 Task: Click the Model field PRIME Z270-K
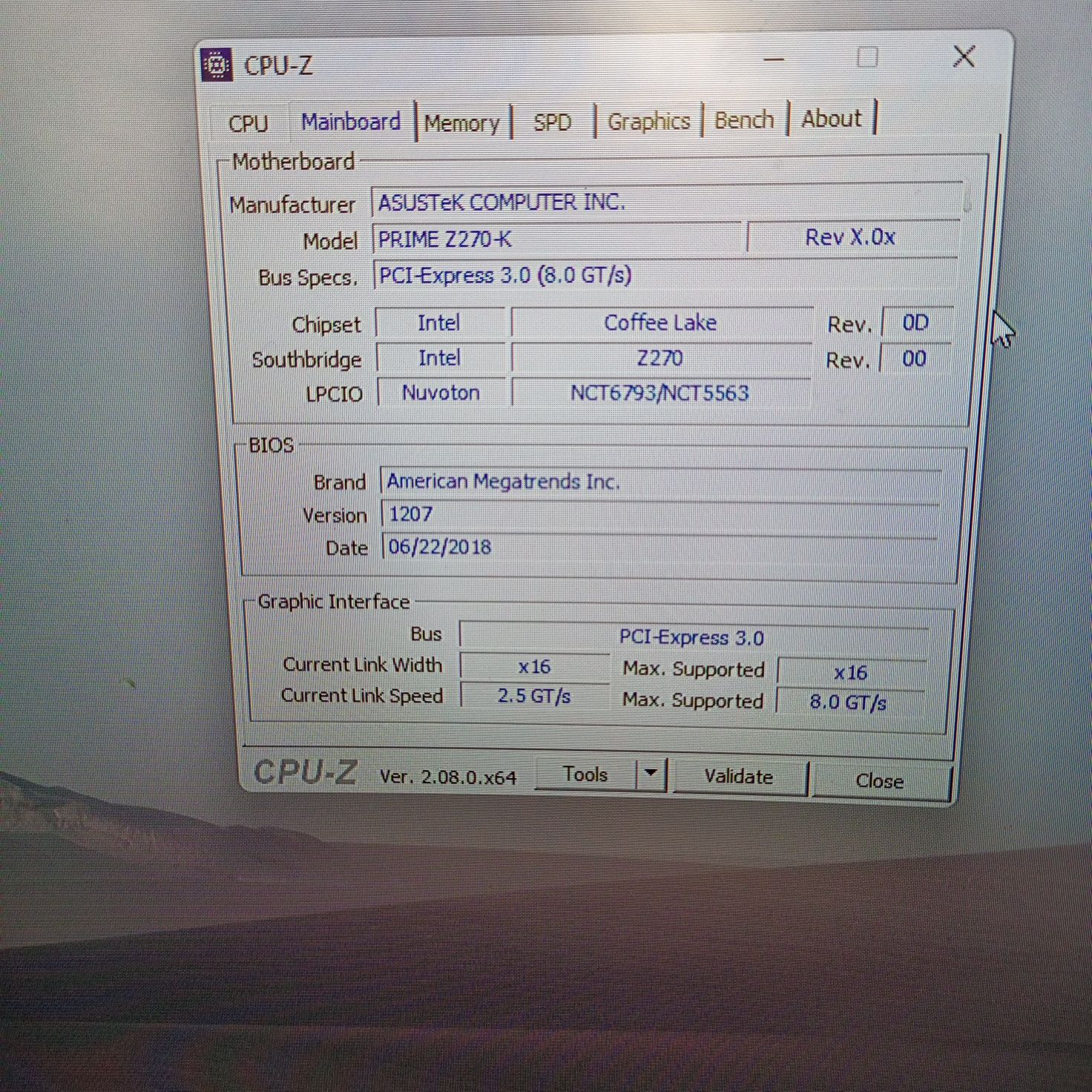coord(557,239)
